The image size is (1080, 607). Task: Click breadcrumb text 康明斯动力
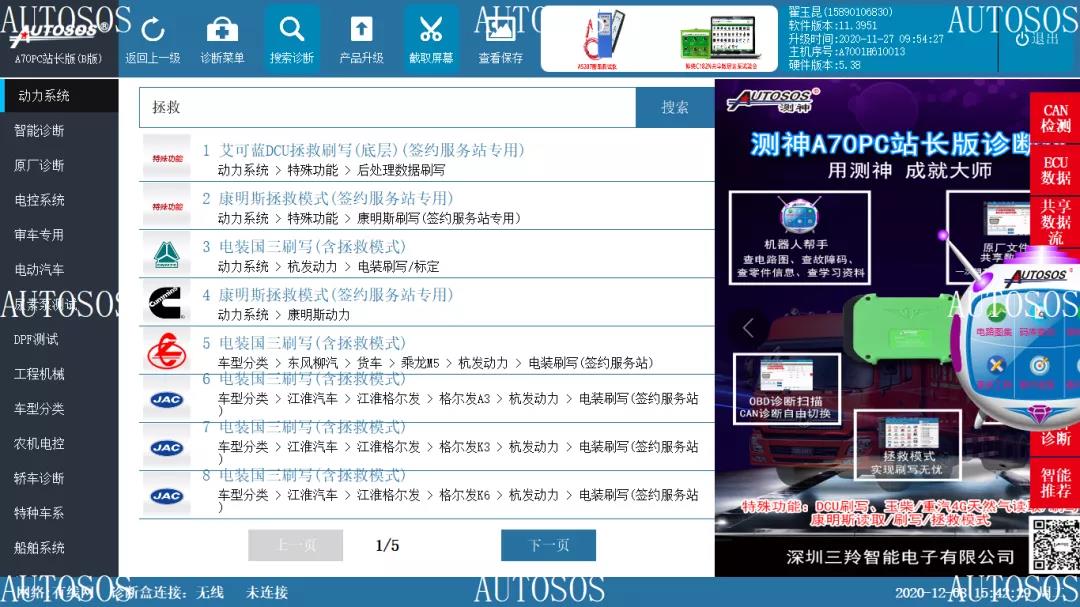click(x=318, y=315)
